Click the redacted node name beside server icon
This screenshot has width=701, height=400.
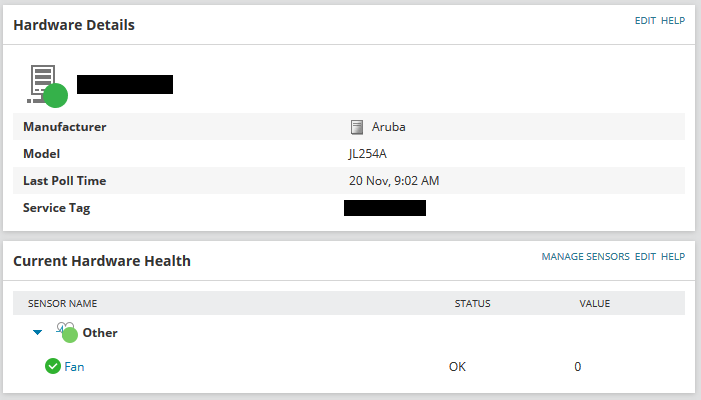point(125,84)
